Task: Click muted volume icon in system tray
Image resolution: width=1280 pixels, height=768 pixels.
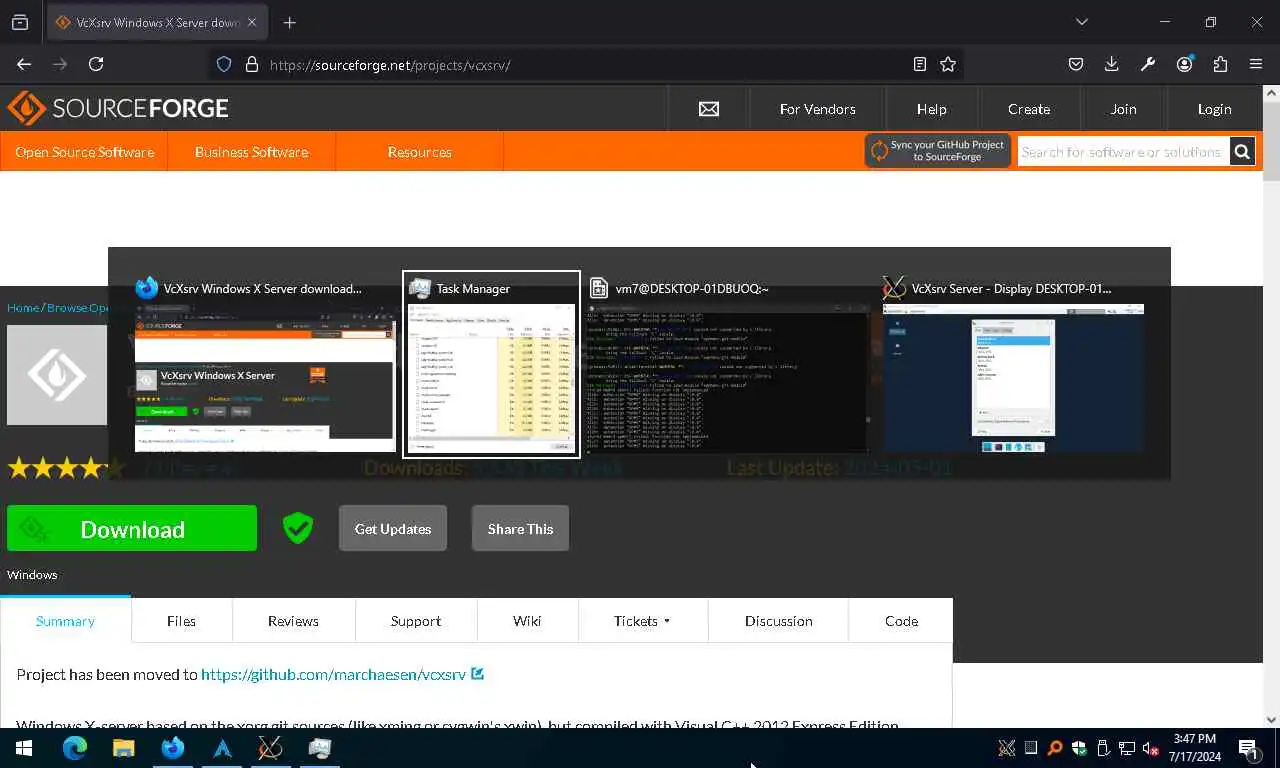Action: (x=1150, y=748)
